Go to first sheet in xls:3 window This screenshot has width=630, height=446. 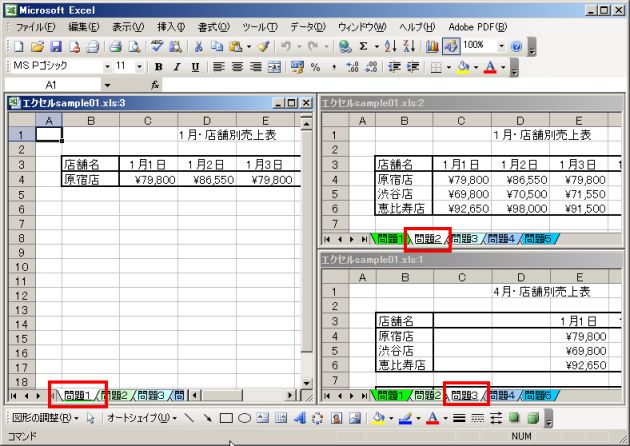point(13,396)
